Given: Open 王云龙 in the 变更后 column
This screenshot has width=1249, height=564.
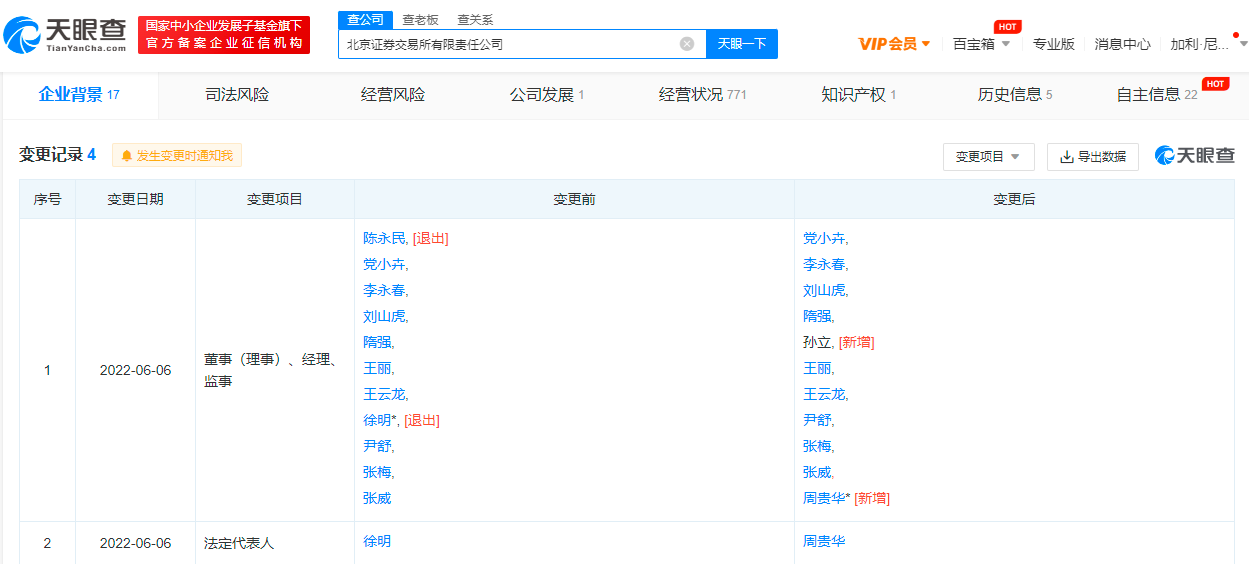Looking at the screenshot, I should (x=824, y=394).
